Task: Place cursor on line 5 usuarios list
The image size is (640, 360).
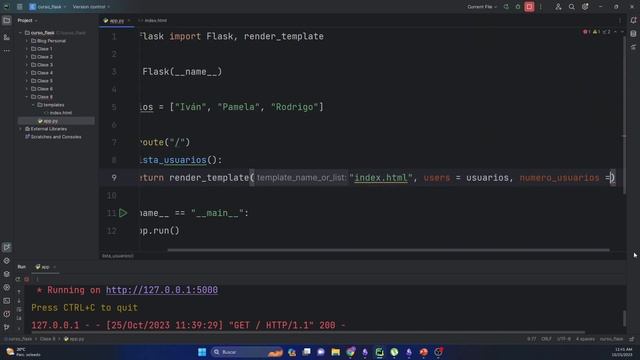Action: click(247, 107)
